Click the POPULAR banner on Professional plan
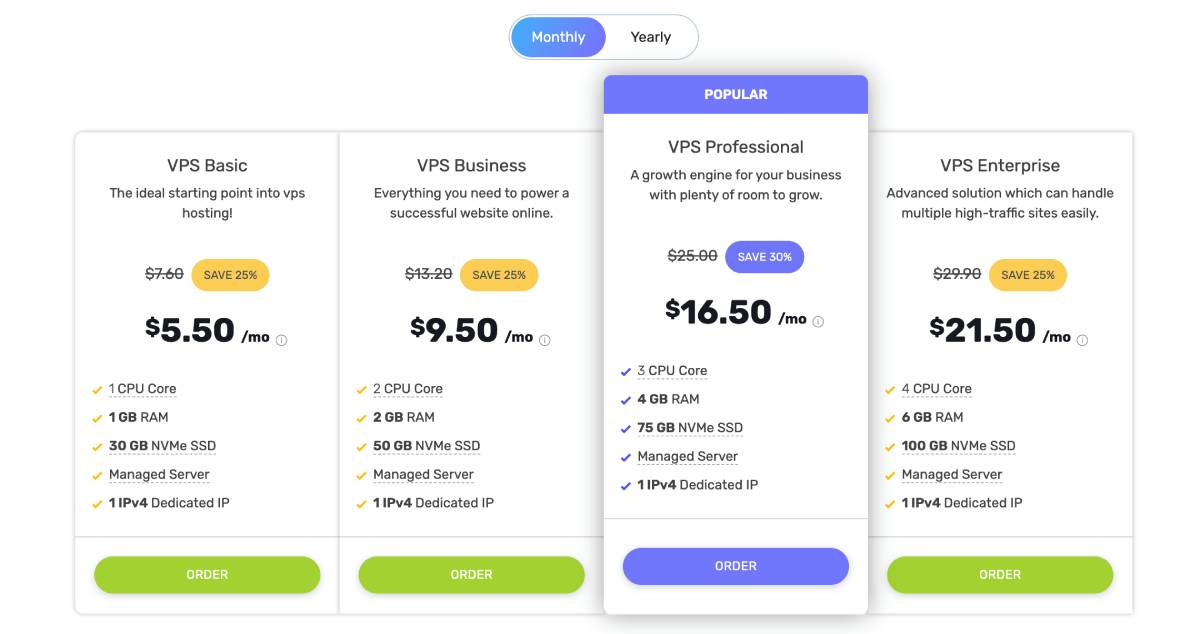 click(736, 94)
